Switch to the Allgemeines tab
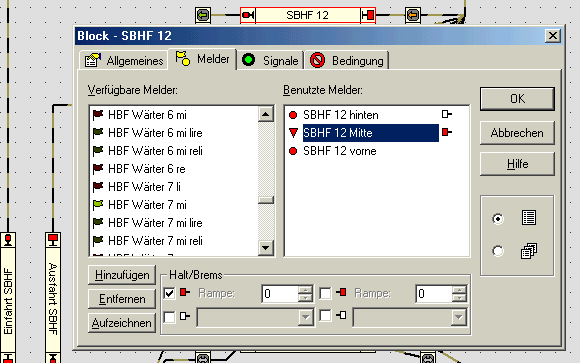Screen dimensions: 580x363 click(124, 60)
